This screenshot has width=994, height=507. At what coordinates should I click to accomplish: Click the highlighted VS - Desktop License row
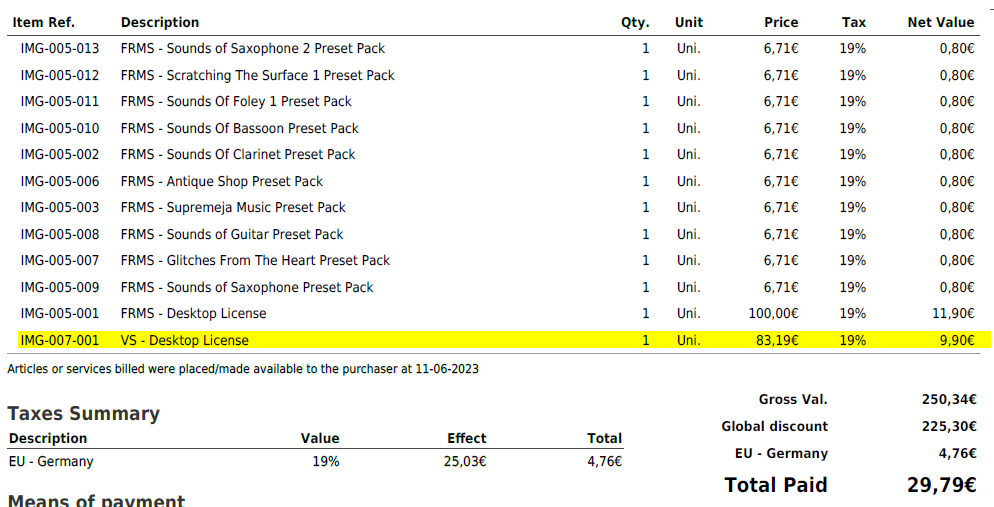(184, 340)
